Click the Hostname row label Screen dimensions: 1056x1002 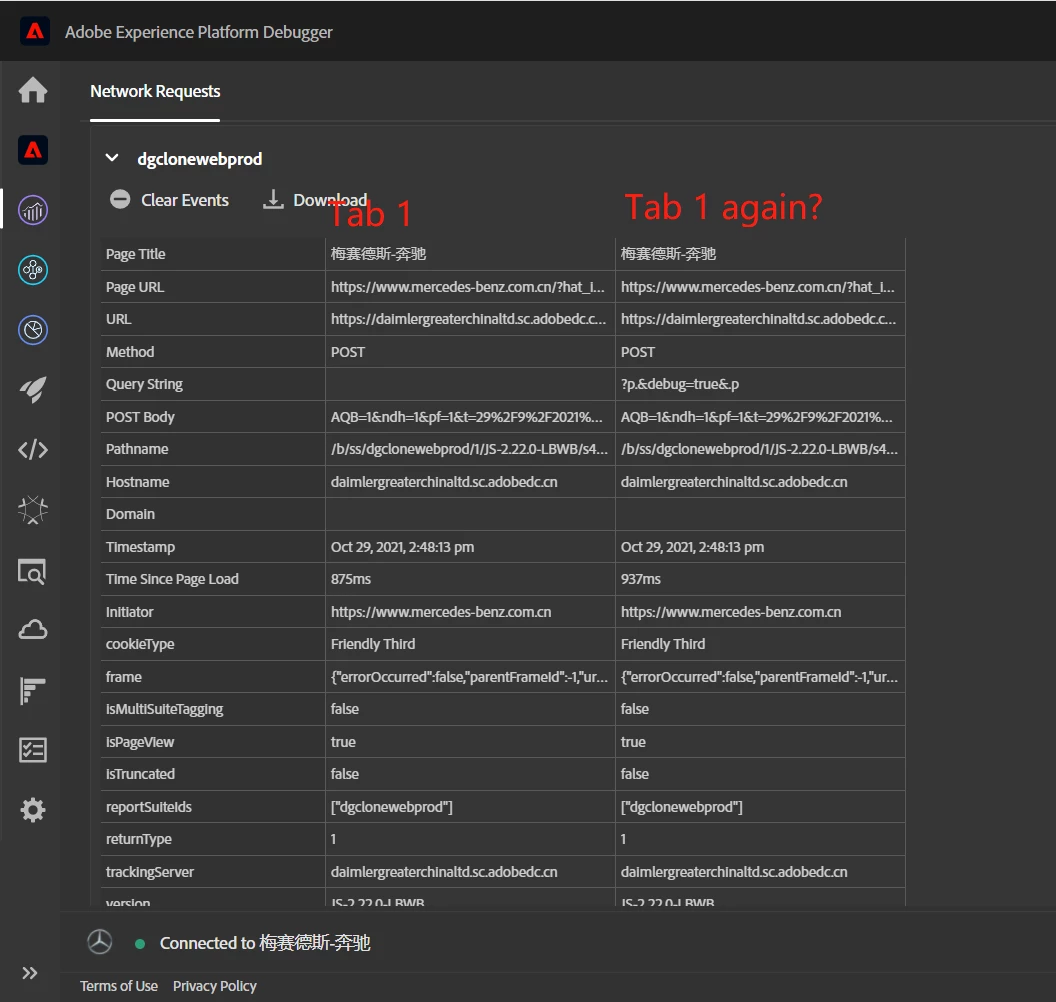click(137, 482)
